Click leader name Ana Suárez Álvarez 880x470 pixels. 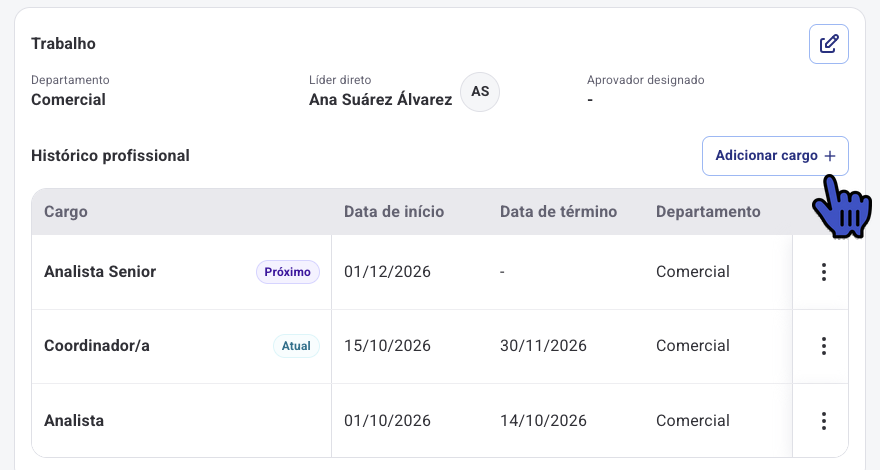point(381,99)
